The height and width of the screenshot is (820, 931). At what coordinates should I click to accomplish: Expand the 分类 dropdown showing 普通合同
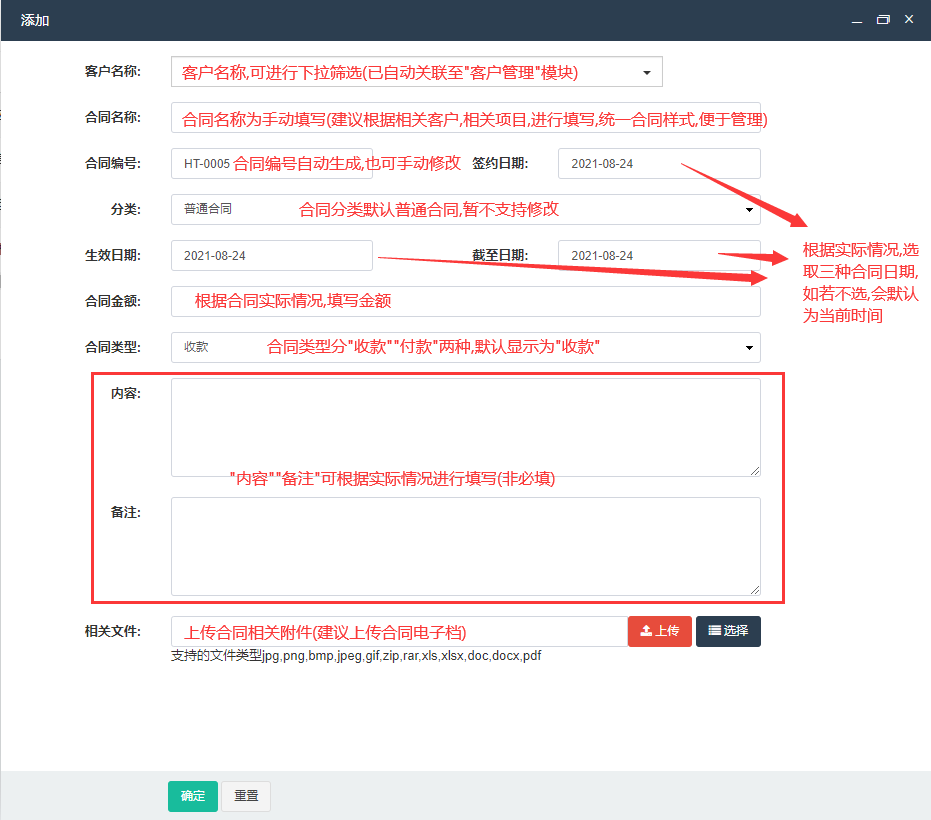coord(466,210)
